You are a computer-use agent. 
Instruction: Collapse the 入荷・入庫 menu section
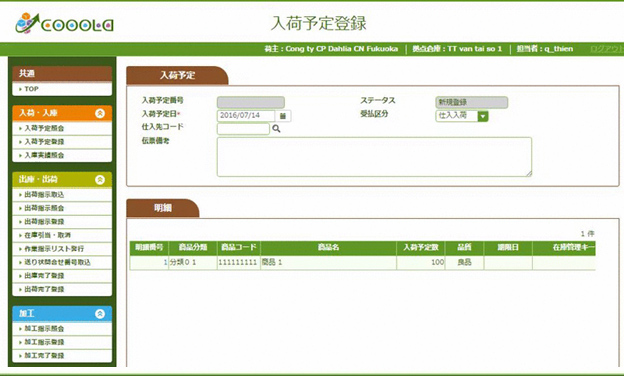[100, 113]
